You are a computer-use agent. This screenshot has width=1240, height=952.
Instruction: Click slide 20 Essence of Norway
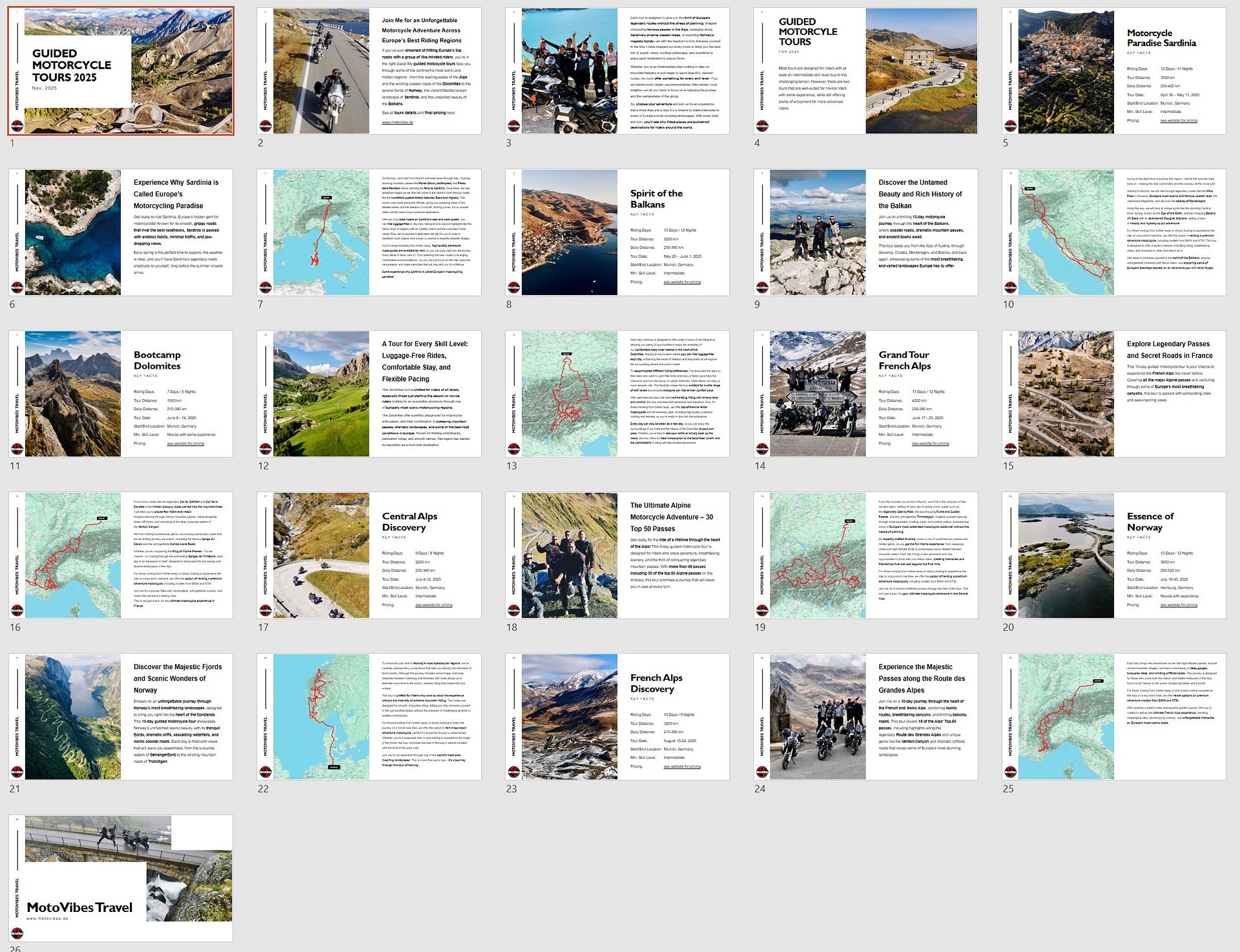click(1113, 555)
